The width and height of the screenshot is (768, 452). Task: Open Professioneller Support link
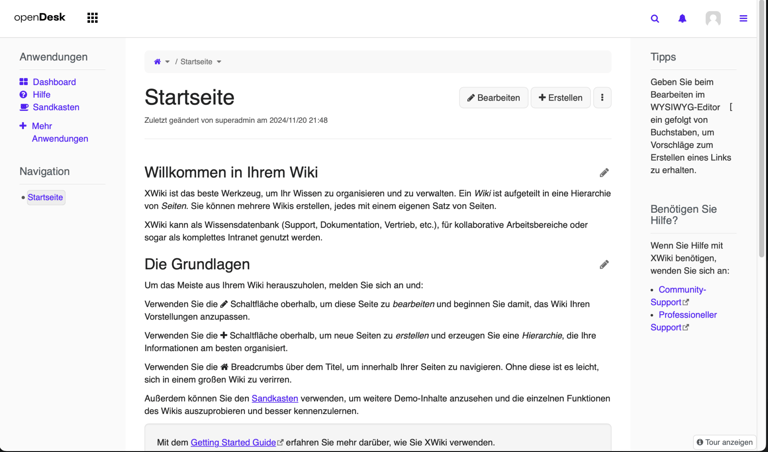pos(684,321)
